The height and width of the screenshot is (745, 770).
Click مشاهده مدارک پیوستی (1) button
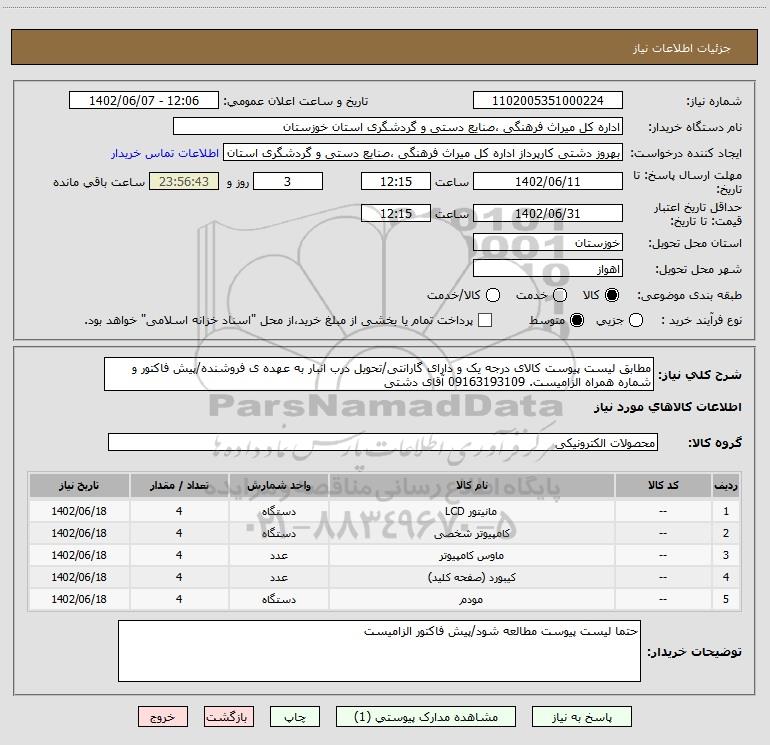point(426,717)
